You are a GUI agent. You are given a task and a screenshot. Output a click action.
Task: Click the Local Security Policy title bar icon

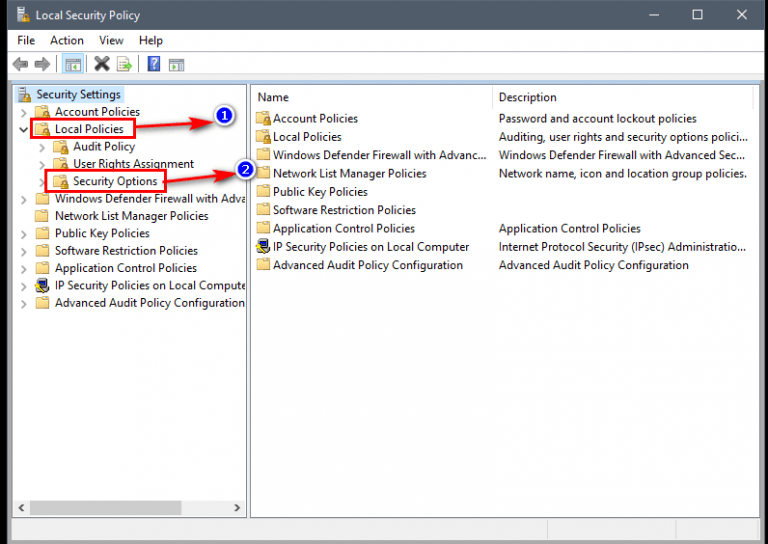23,15
